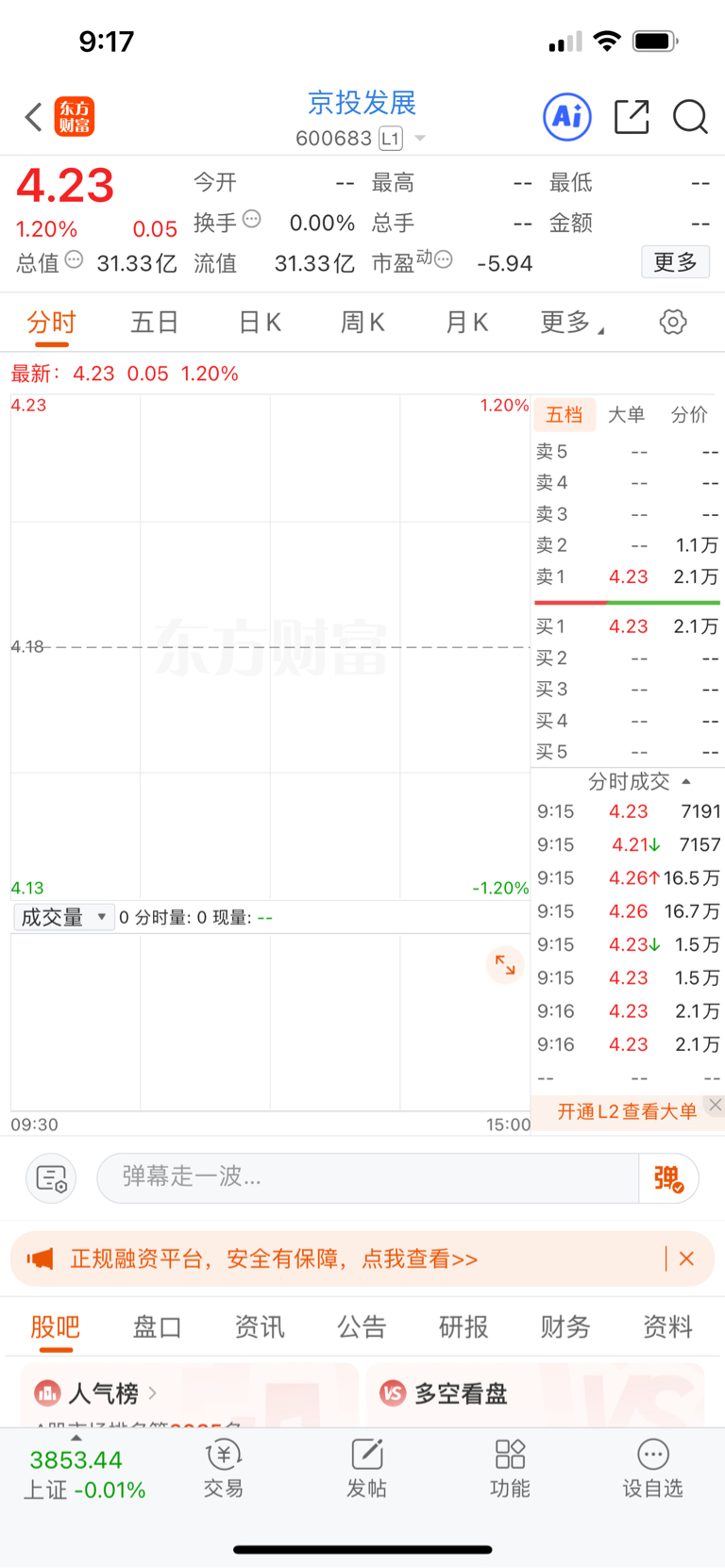
Task: Tap the -5.94 市盈 value
Action: pyautogui.click(x=505, y=263)
